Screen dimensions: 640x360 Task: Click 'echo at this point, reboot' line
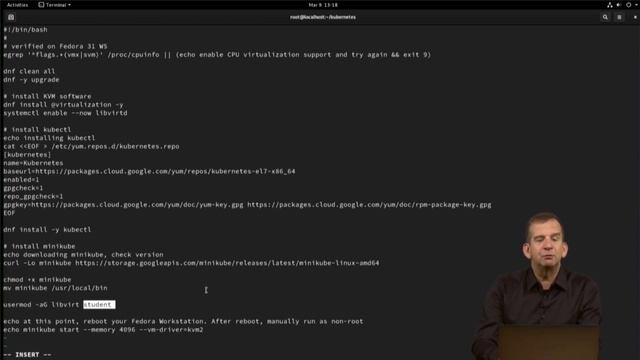coord(183,321)
